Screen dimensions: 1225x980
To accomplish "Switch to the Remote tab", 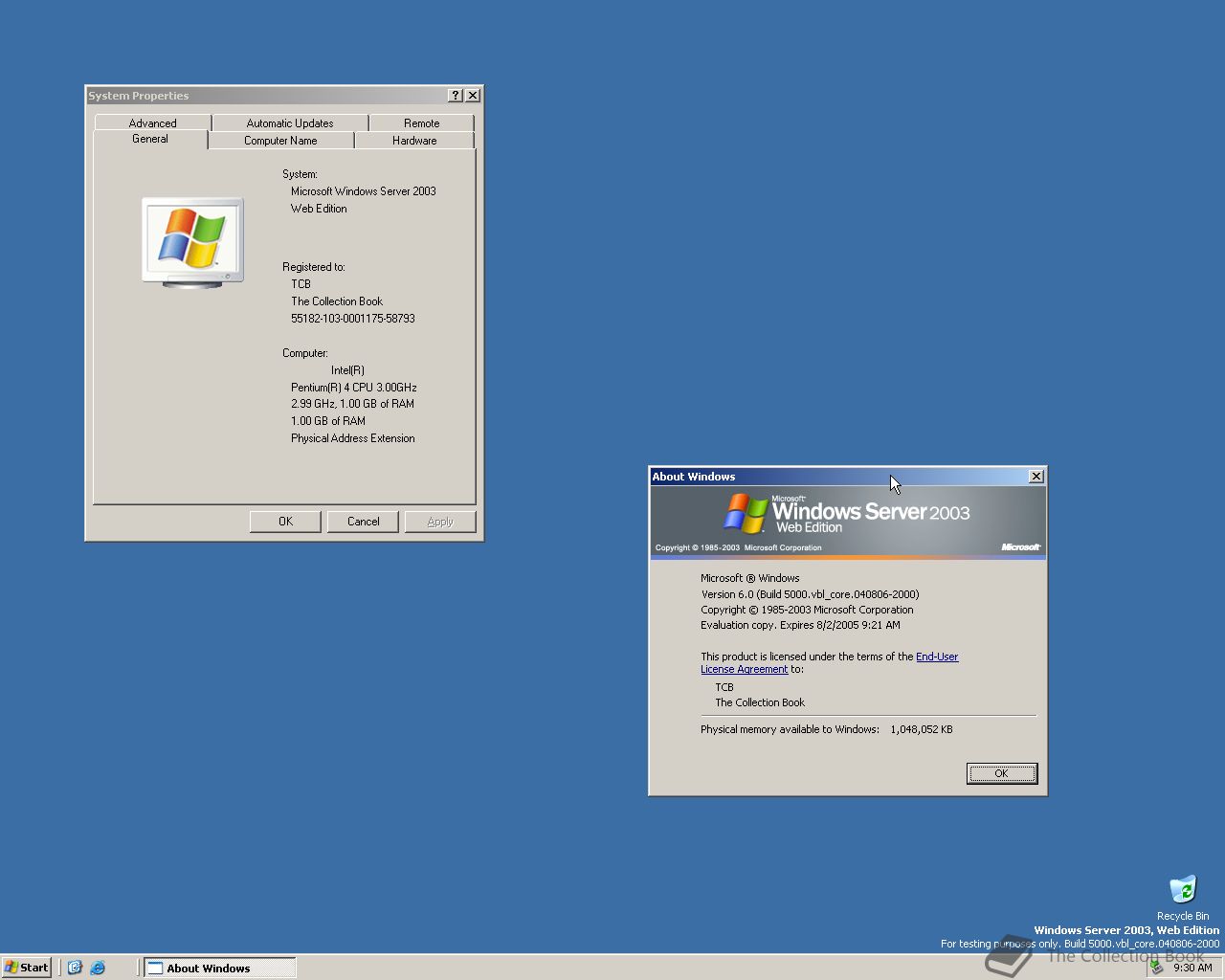I will [421, 122].
